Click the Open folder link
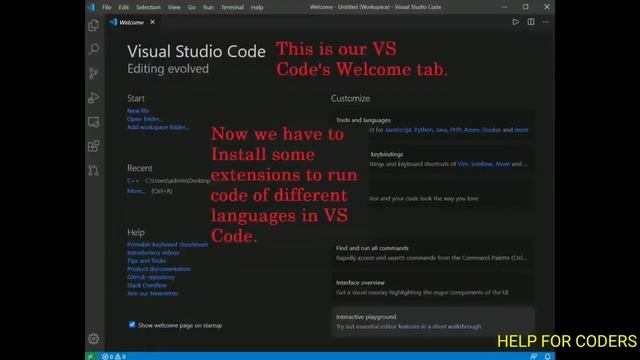640x360 pixels. [x=145, y=119]
